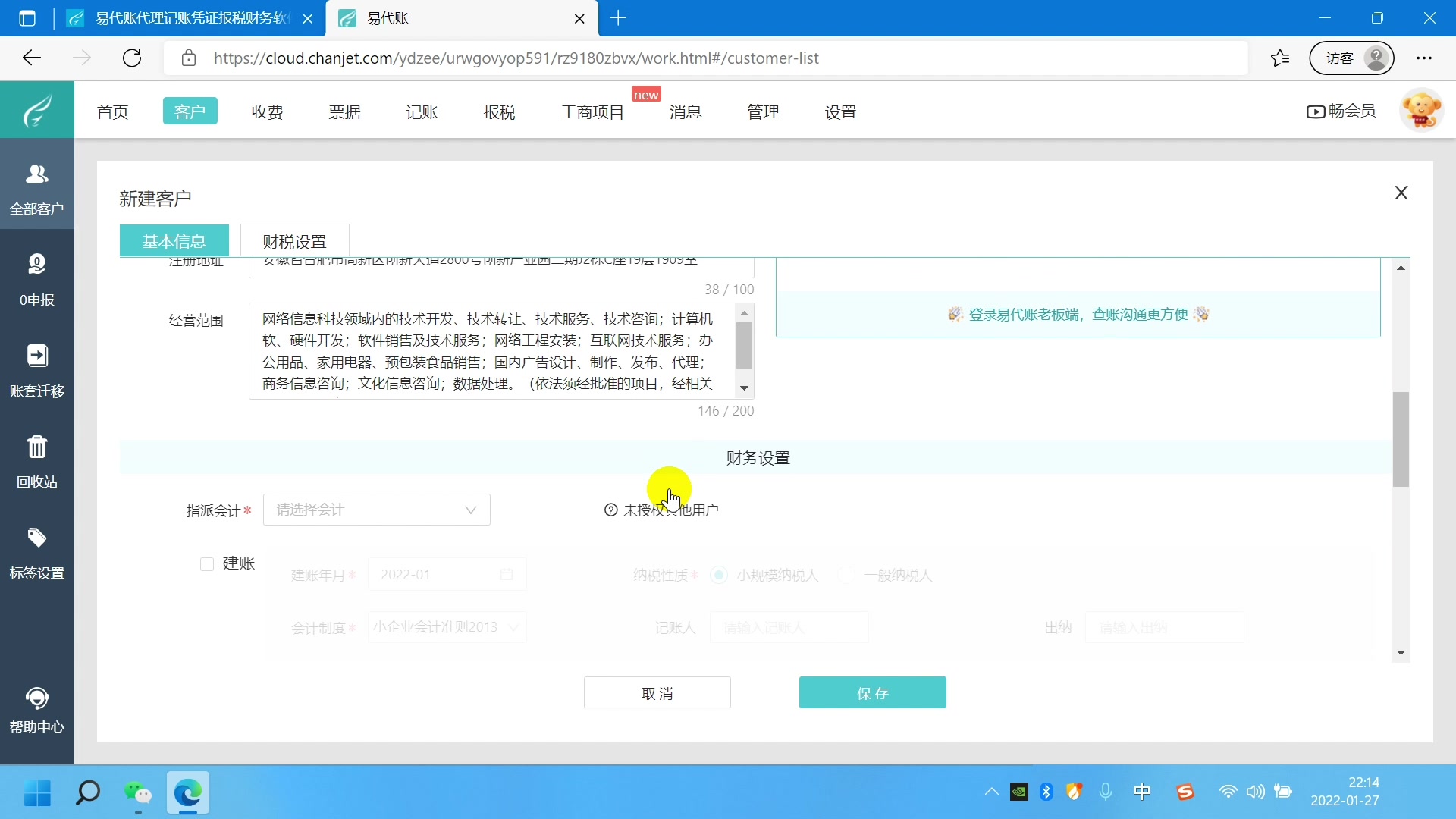Enable the 建账 checkbox
Image resolution: width=1456 pixels, height=819 pixels.
point(207,563)
